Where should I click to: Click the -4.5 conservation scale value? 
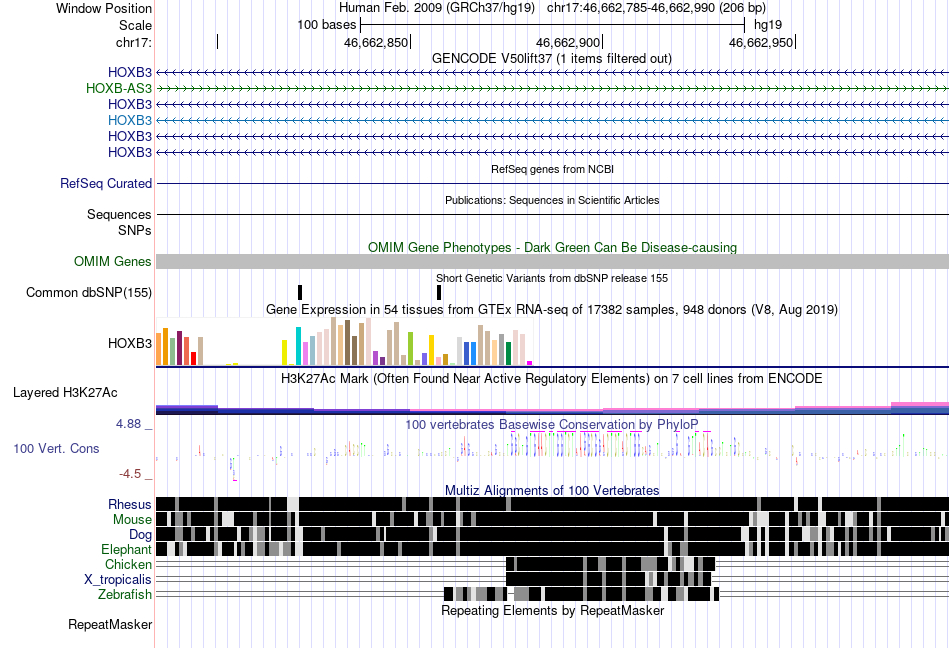coord(130,474)
